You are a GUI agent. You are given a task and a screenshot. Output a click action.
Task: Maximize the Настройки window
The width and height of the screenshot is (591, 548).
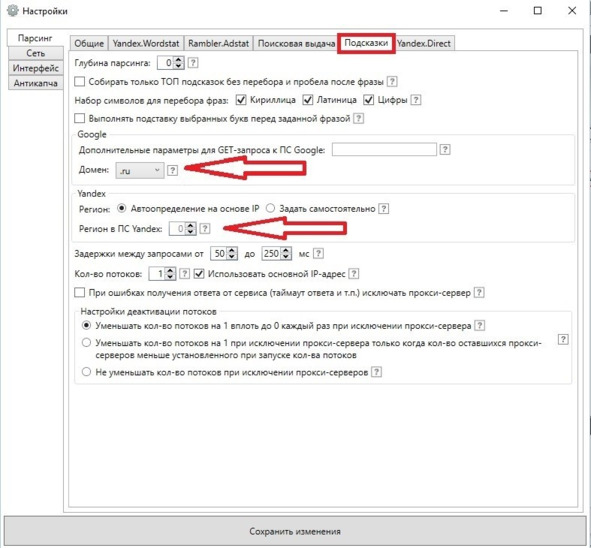pyautogui.click(x=538, y=11)
